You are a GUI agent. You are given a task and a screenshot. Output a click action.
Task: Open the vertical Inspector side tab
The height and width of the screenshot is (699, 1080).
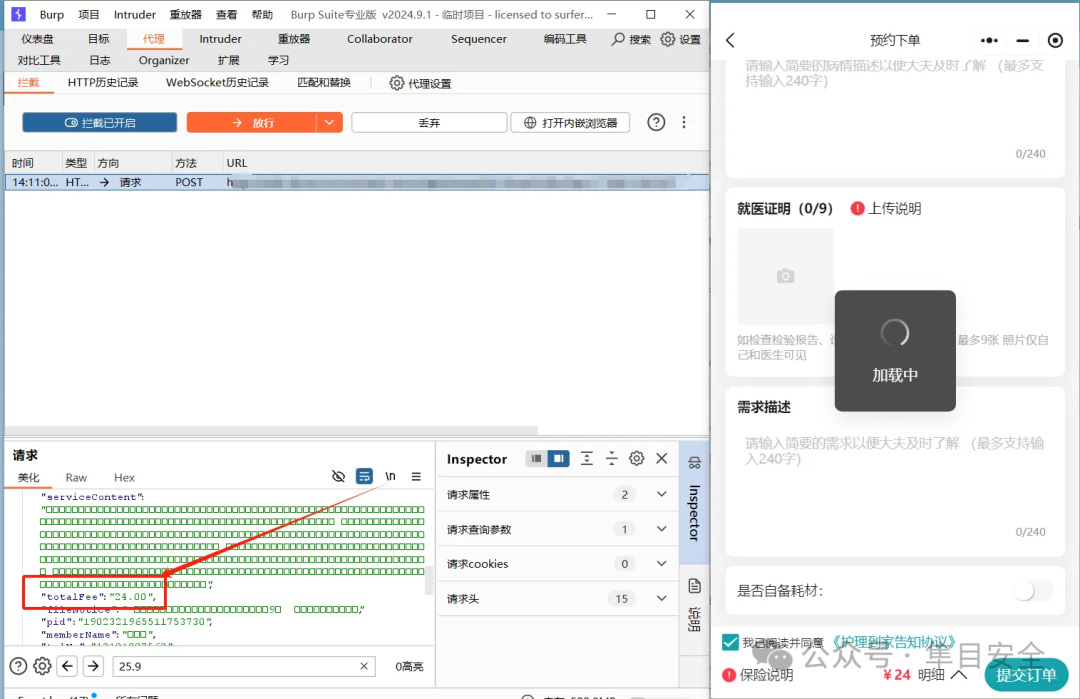pos(694,501)
